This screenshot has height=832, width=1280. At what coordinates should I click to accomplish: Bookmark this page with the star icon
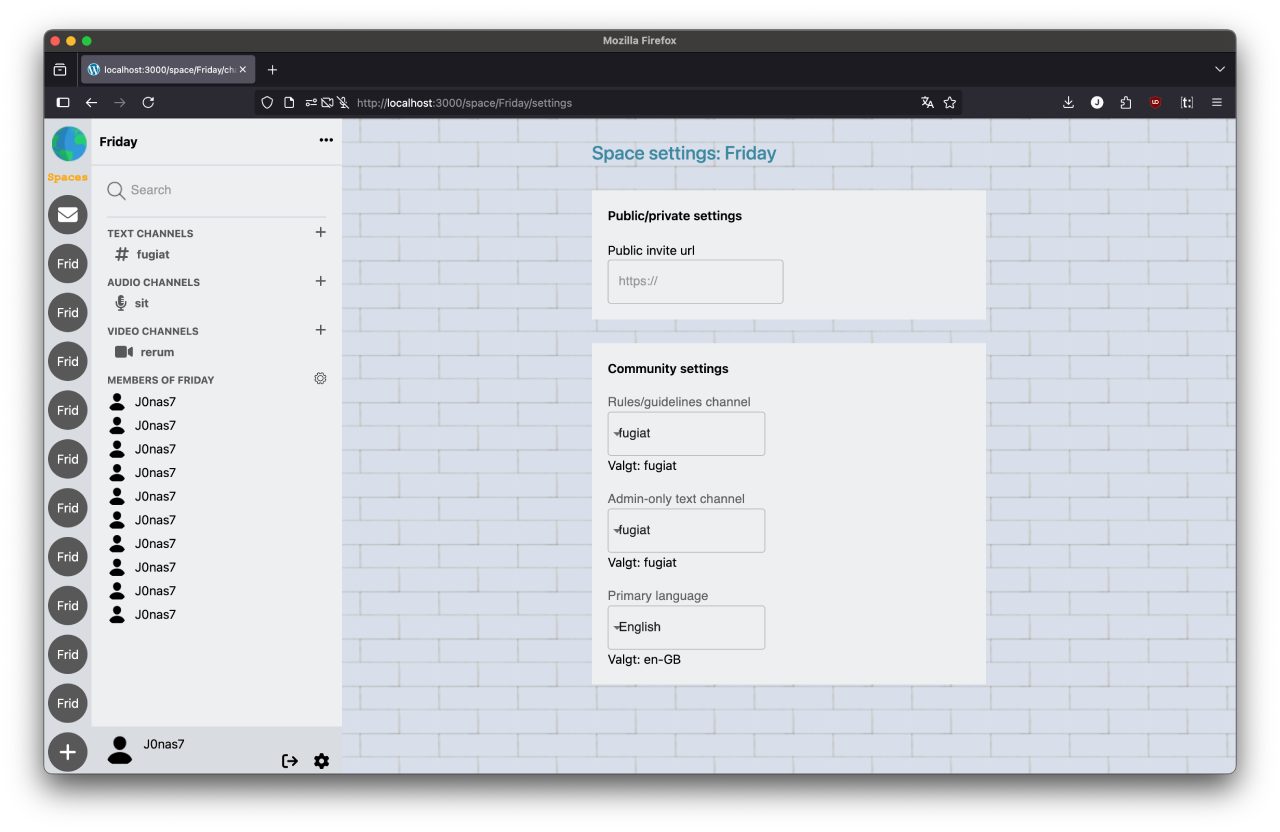tap(950, 103)
